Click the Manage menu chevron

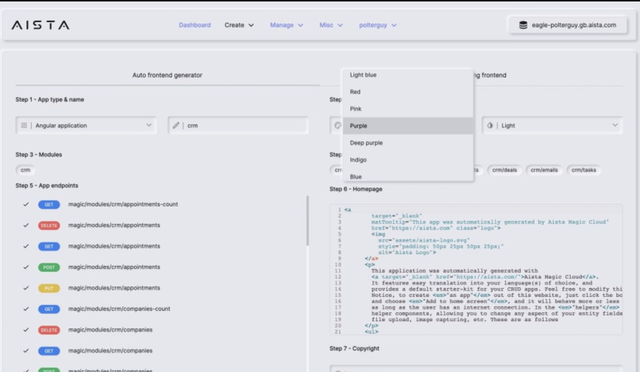pyautogui.click(x=300, y=25)
